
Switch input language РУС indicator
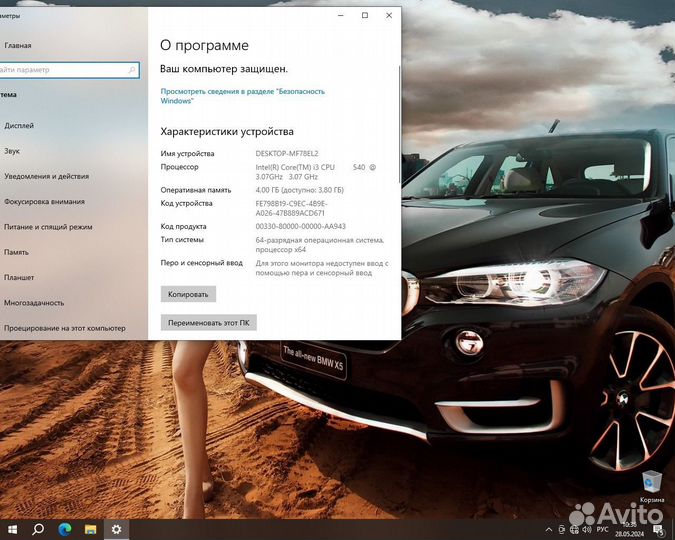coord(602,529)
